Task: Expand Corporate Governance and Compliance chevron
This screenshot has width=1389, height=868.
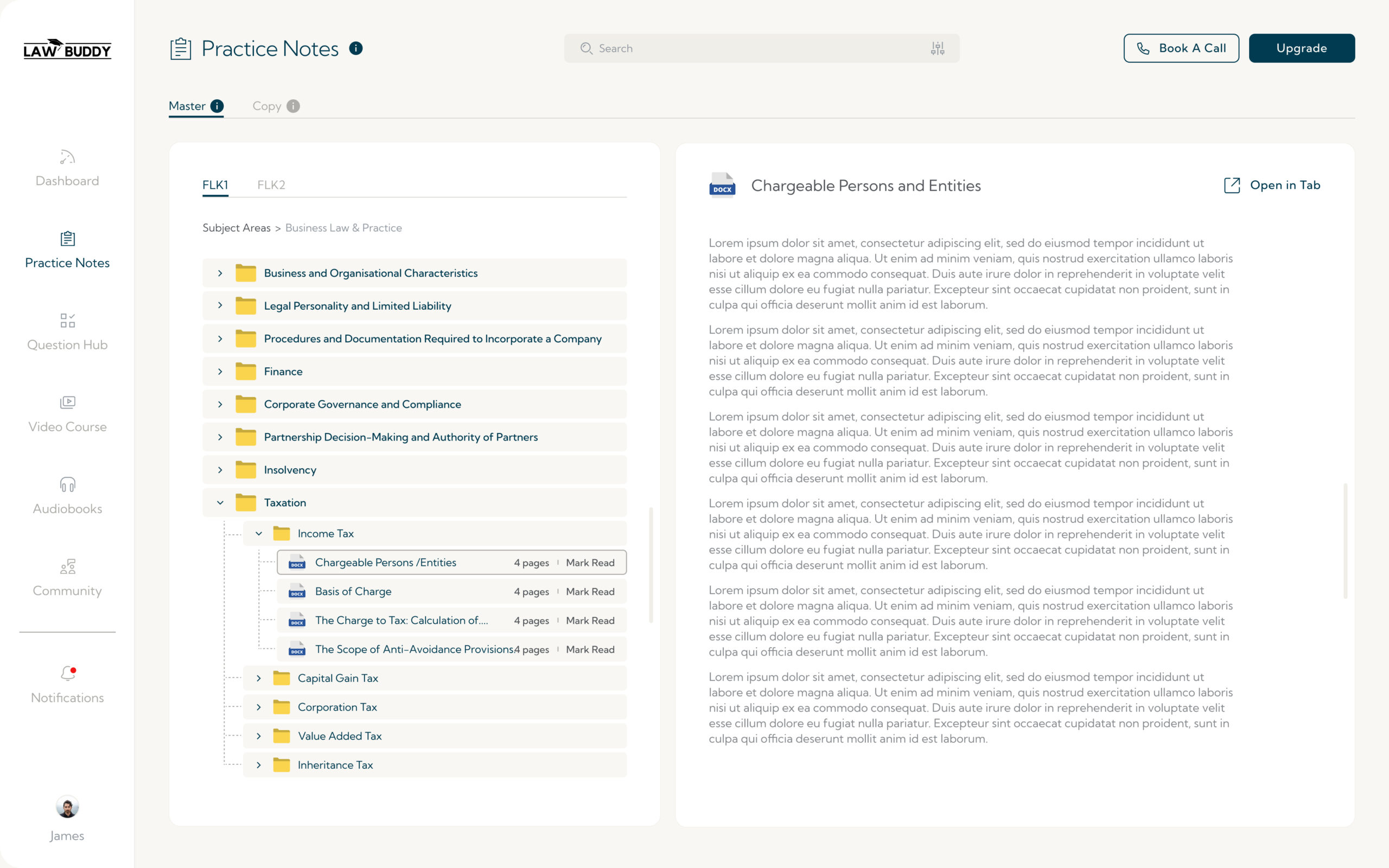Action: 220,404
